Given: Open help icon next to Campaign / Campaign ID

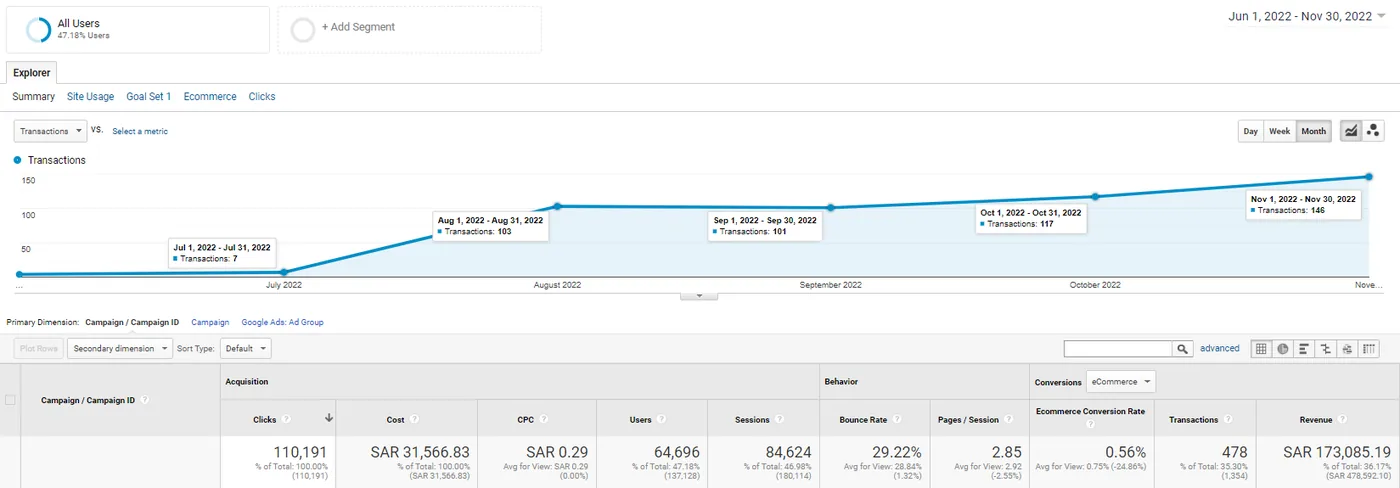Looking at the screenshot, I should (x=145, y=400).
